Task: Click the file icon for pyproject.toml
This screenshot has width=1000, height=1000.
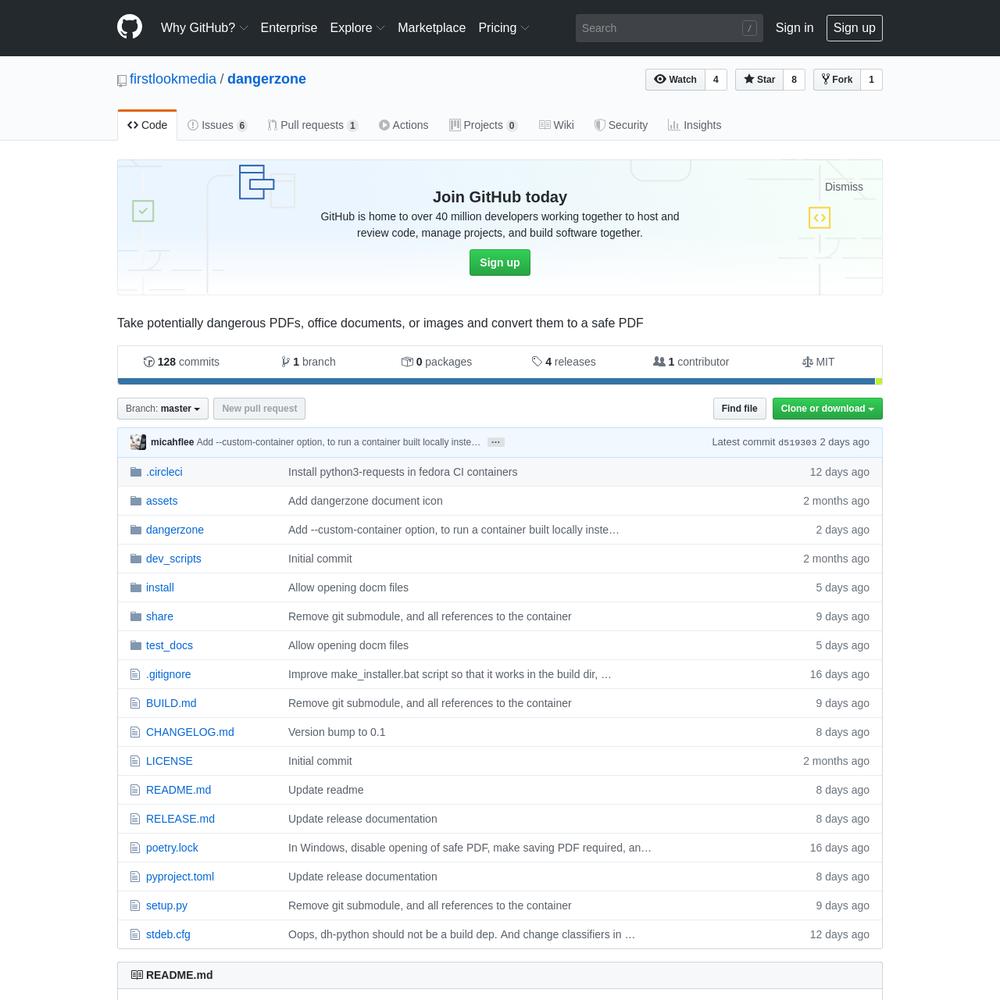Action: coord(135,876)
